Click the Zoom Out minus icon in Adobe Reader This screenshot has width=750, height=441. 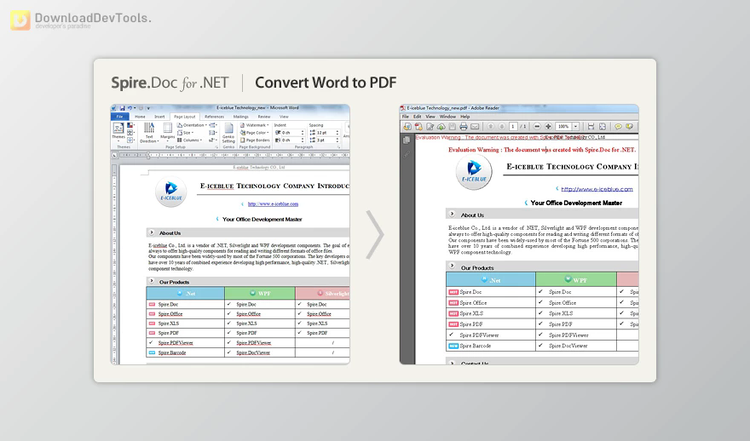(537, 126)
